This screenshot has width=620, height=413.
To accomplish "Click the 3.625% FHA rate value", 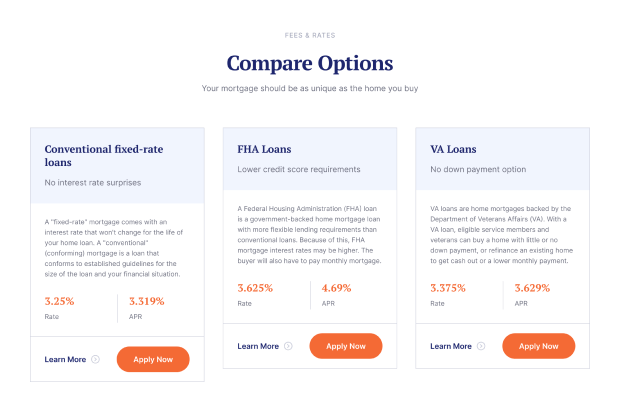I will (255, 288).
